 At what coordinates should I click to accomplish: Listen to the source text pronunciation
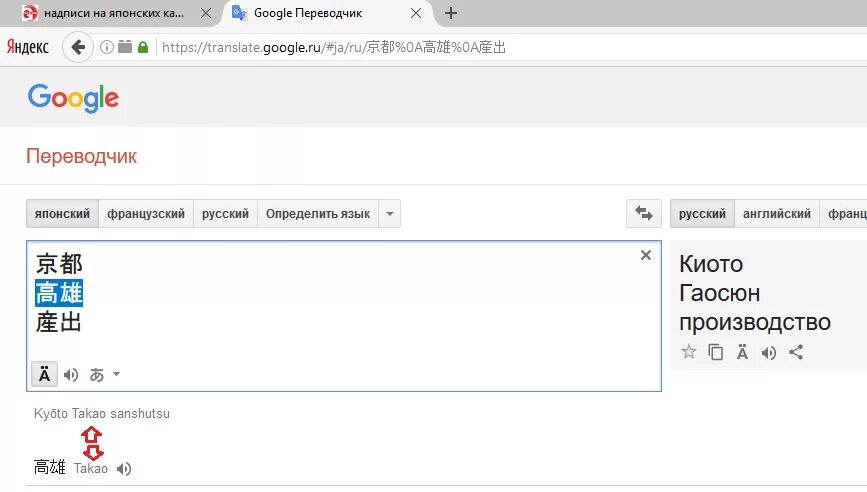coord(71,375)
